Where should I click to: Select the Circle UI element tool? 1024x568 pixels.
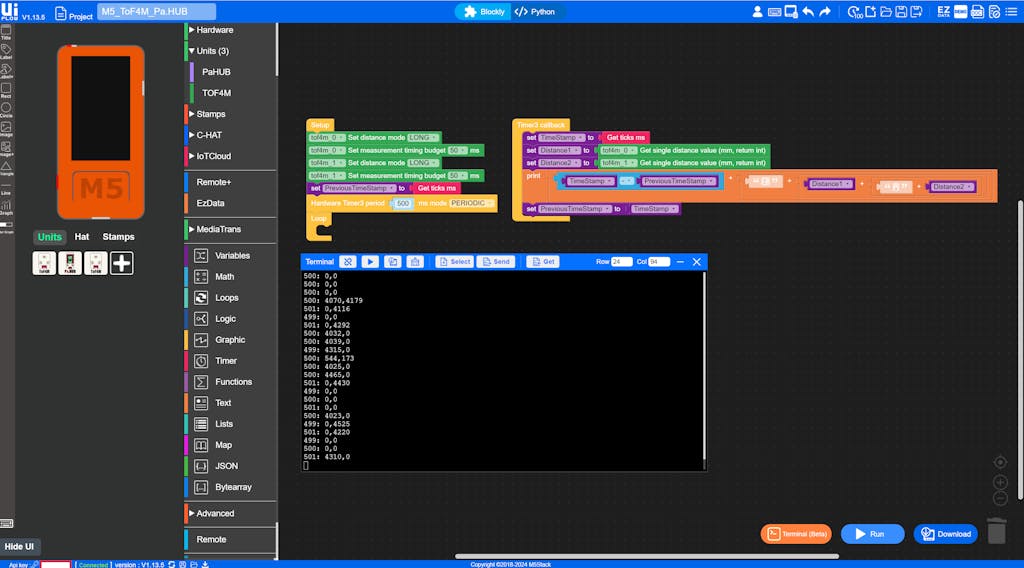pos(7,110)
